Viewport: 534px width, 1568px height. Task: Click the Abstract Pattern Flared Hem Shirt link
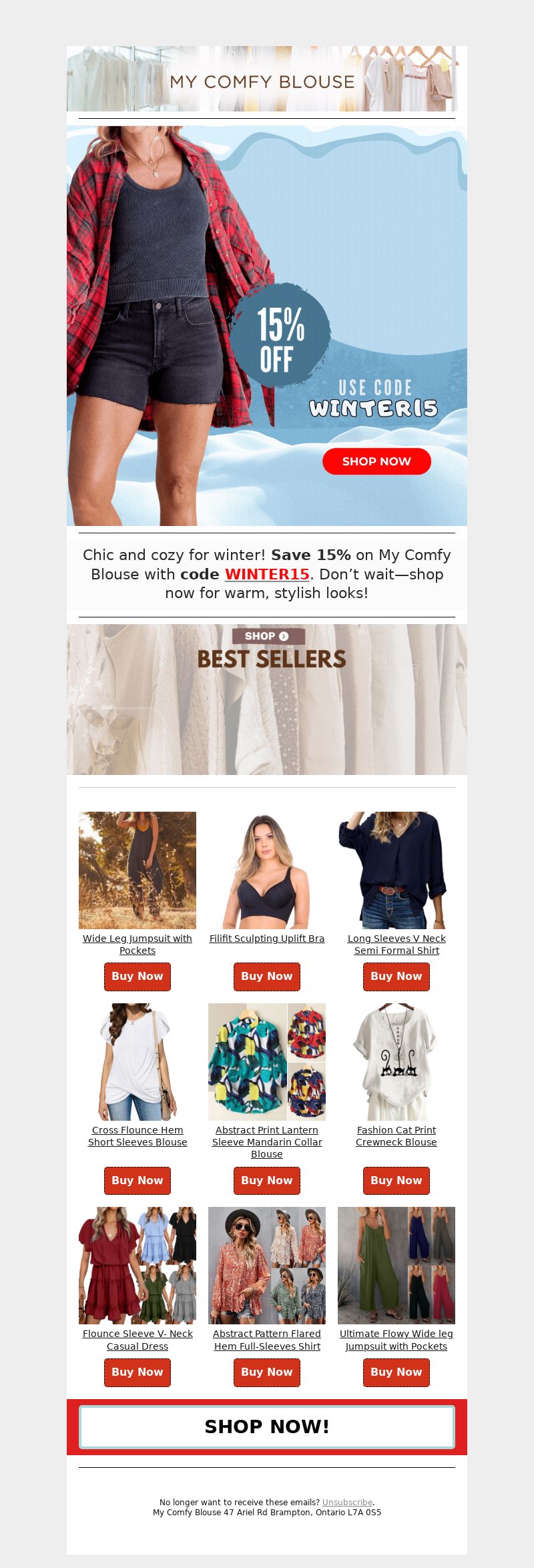(x=267, y=1340)
